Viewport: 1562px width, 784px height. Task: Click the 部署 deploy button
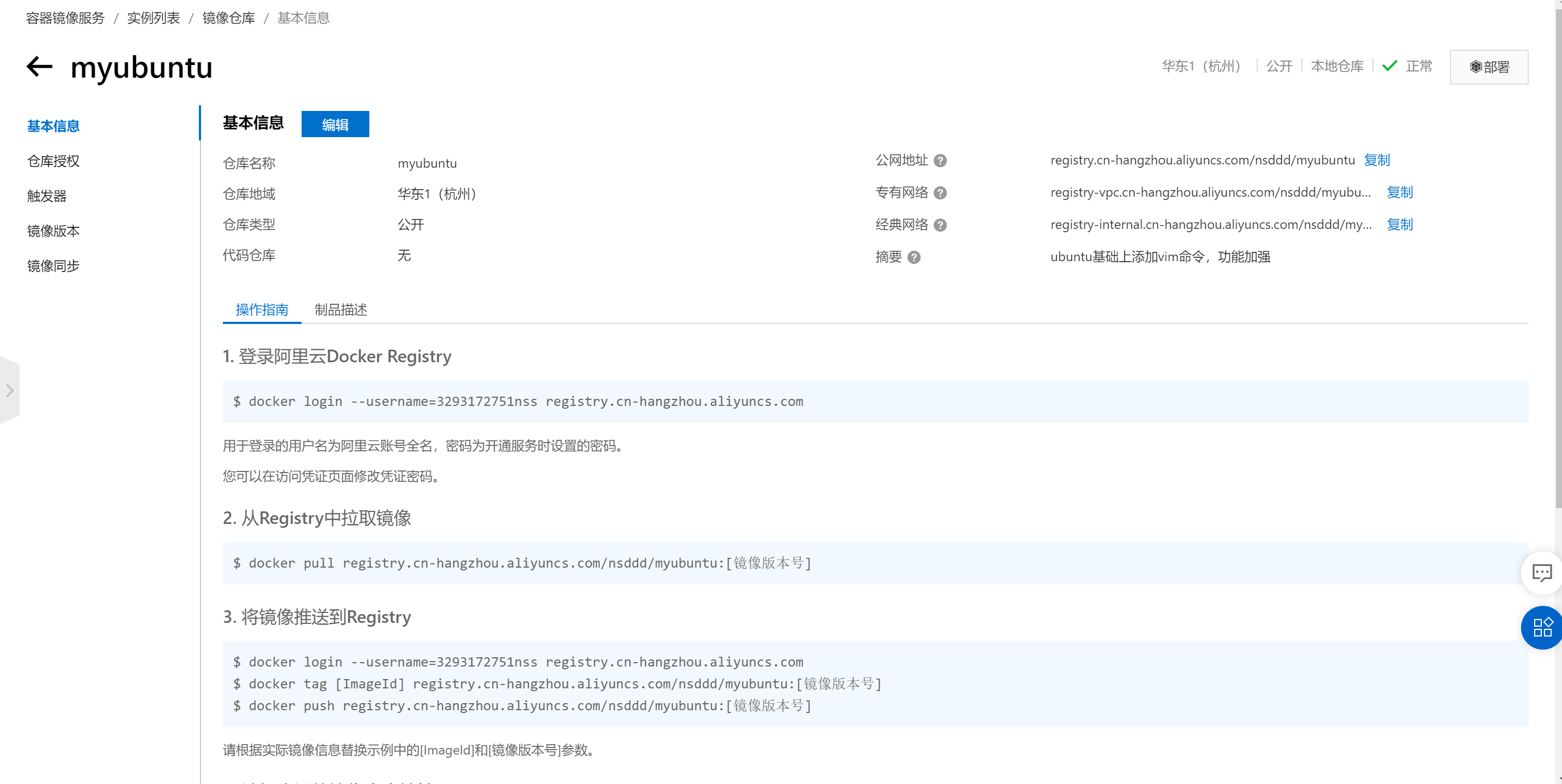point(1489,67)
